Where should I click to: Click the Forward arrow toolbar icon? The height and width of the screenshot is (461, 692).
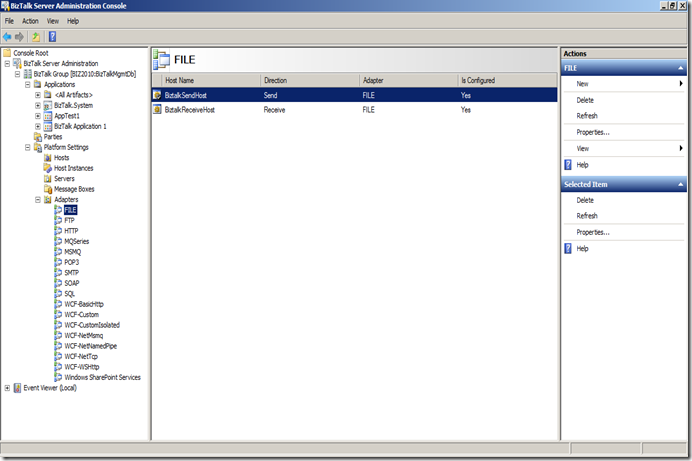19,37
